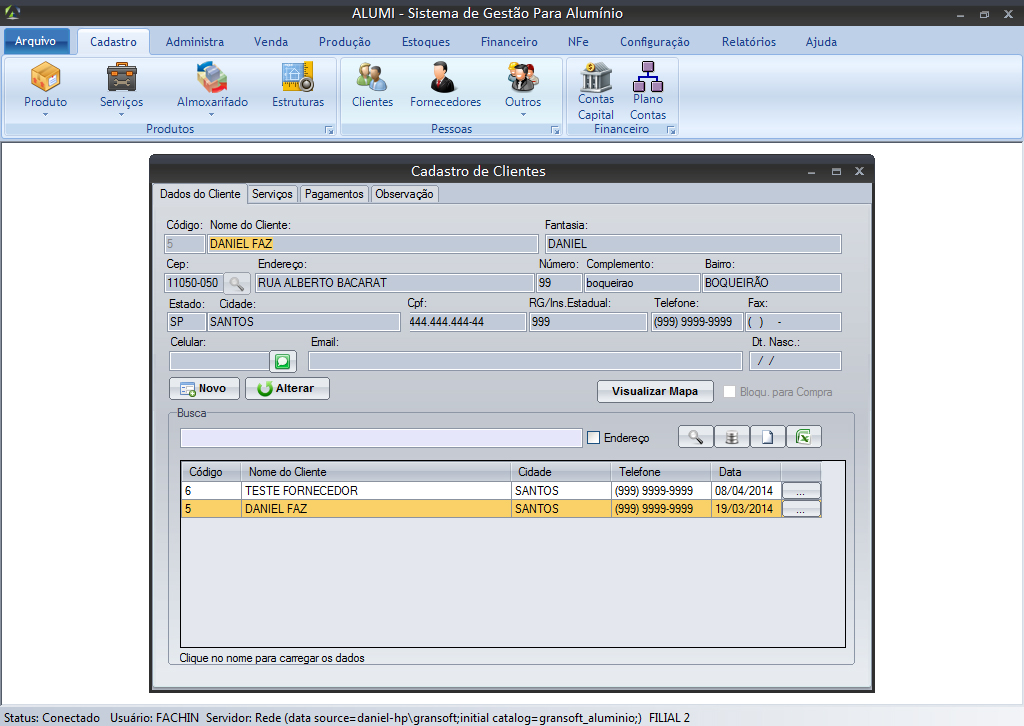Expand the Serviços dropdown arrow
This screenshot has width=1024, height=726.
[x=121, y=115]
